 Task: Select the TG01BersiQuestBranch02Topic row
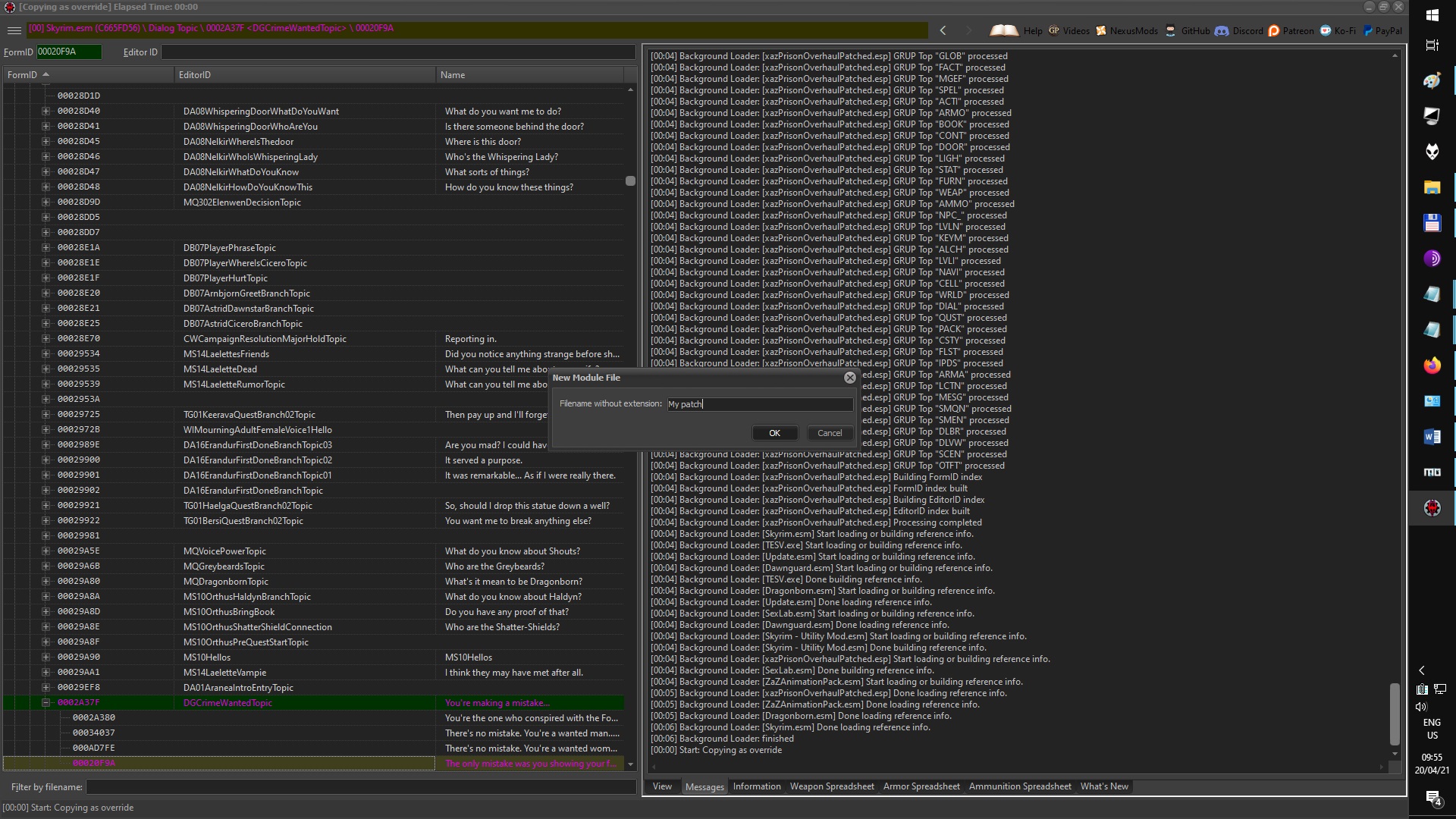click(x=313, y=521)
